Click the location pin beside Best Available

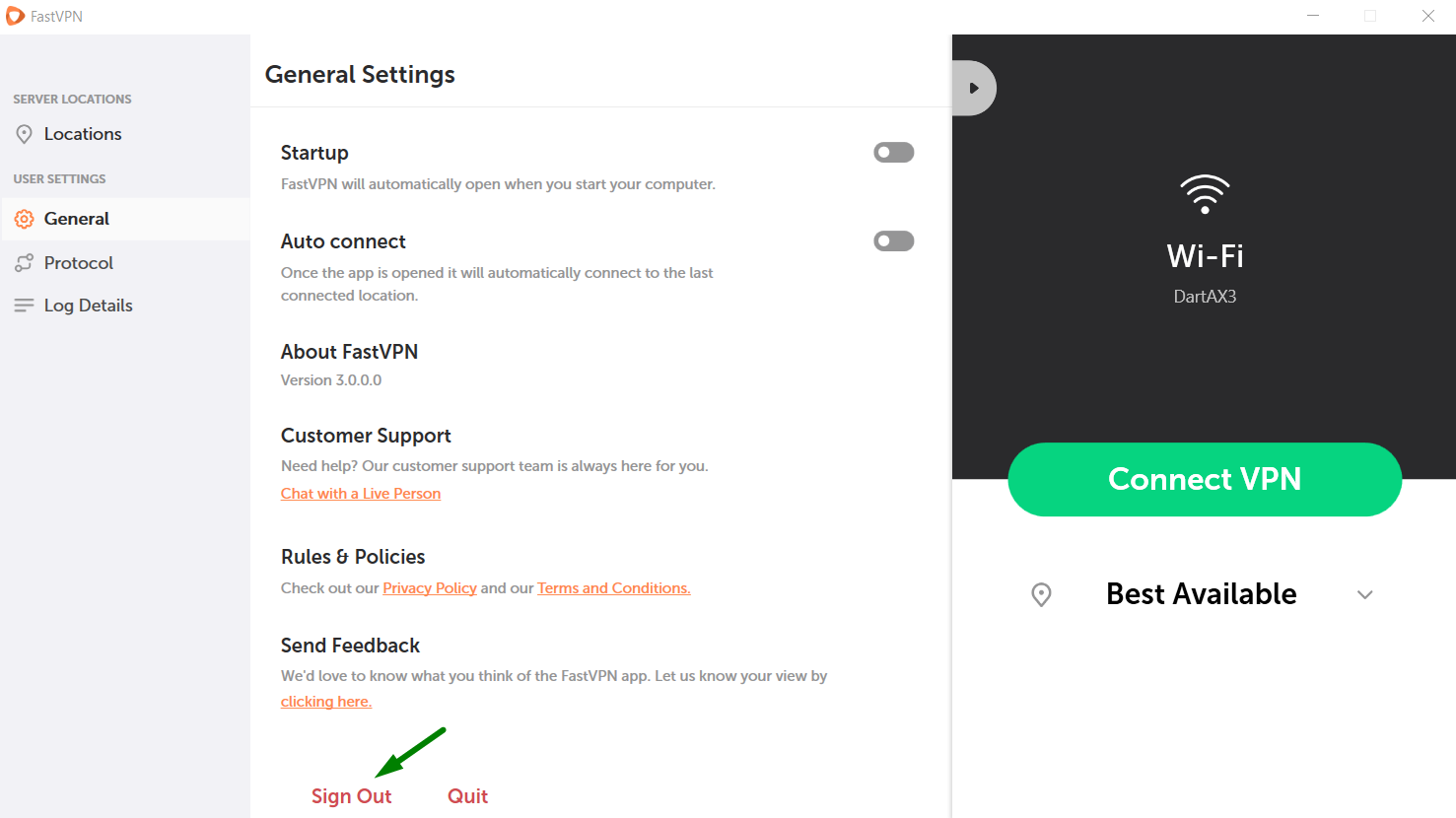click(x=1041, y=594)
